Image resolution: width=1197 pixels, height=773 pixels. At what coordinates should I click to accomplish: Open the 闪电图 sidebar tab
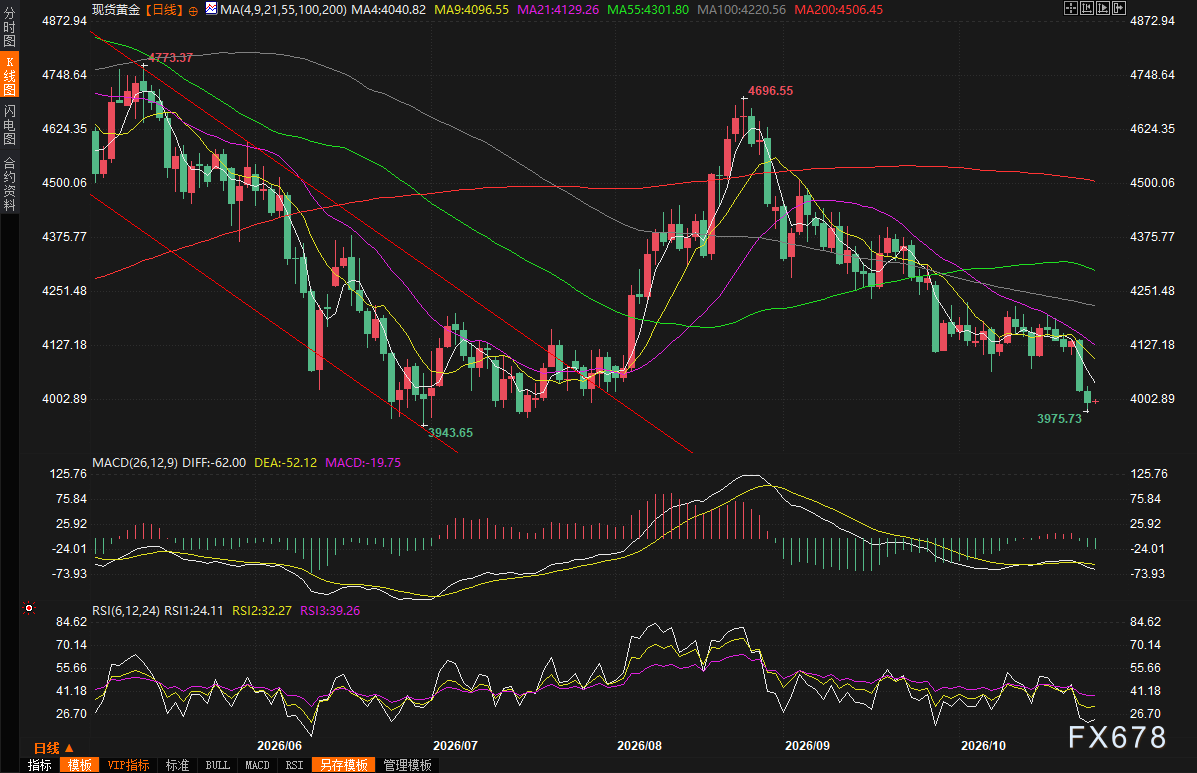[x=9, y=124]
